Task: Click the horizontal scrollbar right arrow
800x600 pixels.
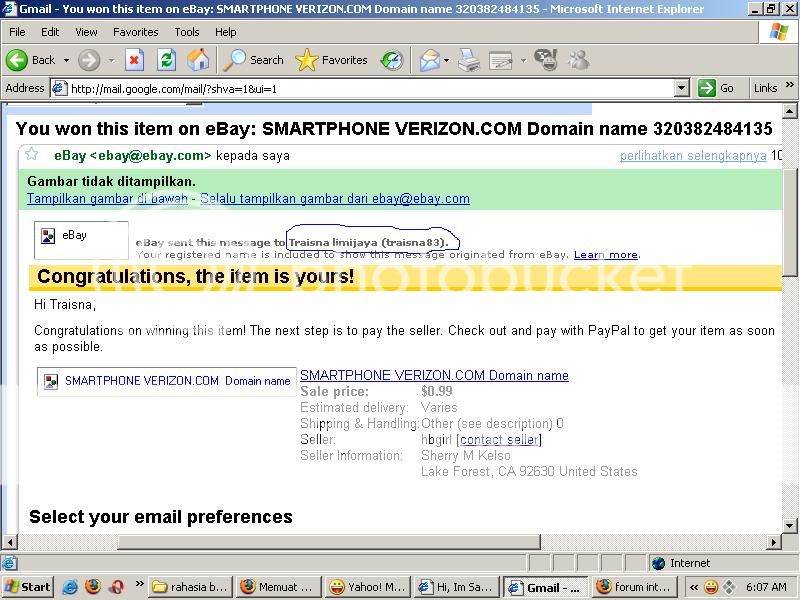Action: 774,542
